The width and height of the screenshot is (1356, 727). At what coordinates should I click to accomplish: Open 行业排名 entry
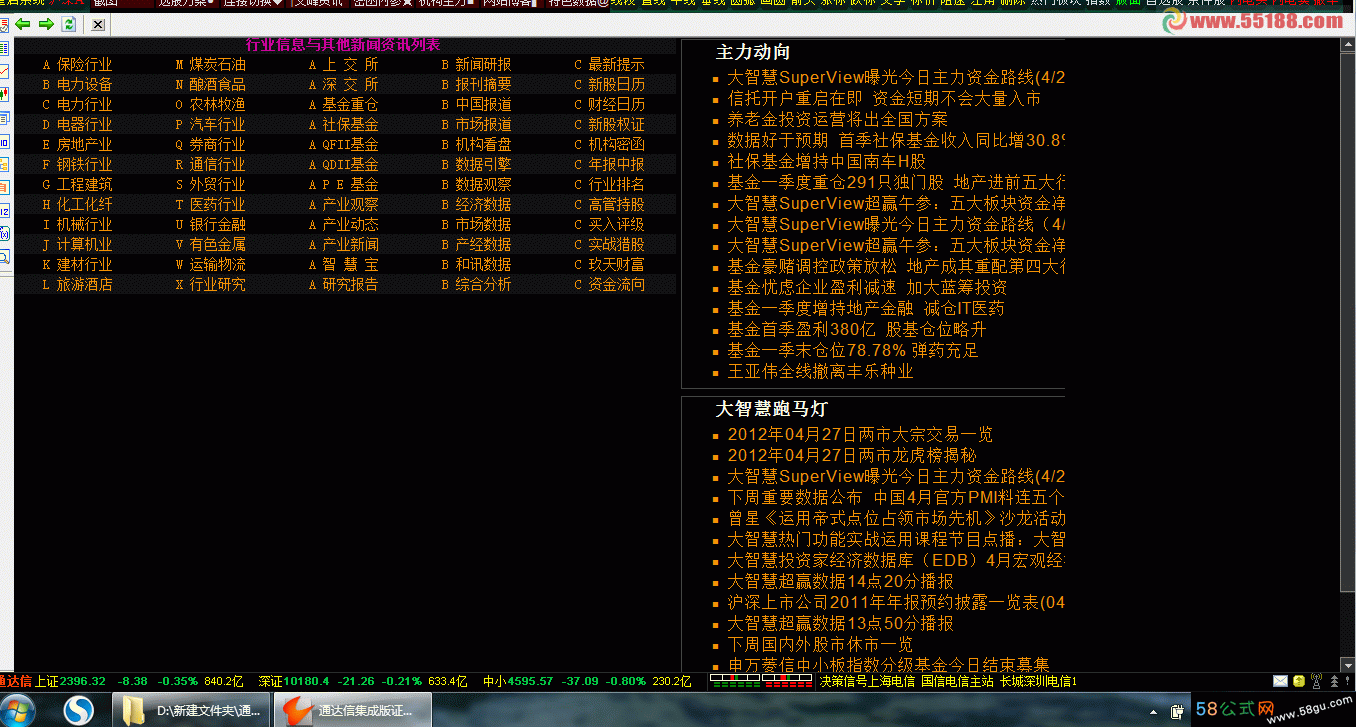coord(616,185)
